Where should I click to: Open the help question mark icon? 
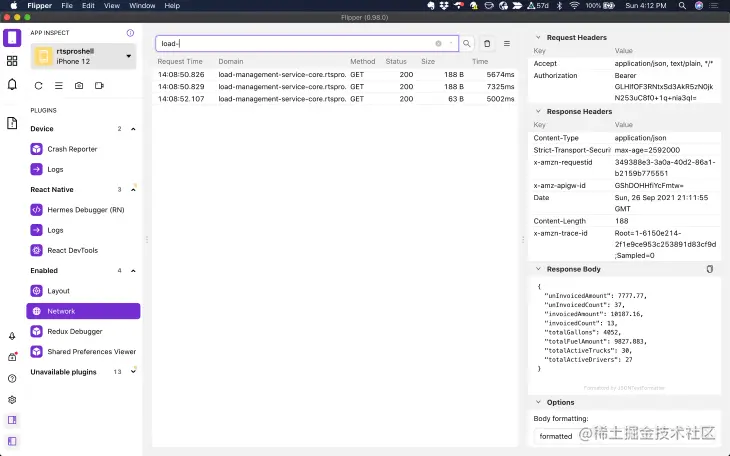click(12, 378)
